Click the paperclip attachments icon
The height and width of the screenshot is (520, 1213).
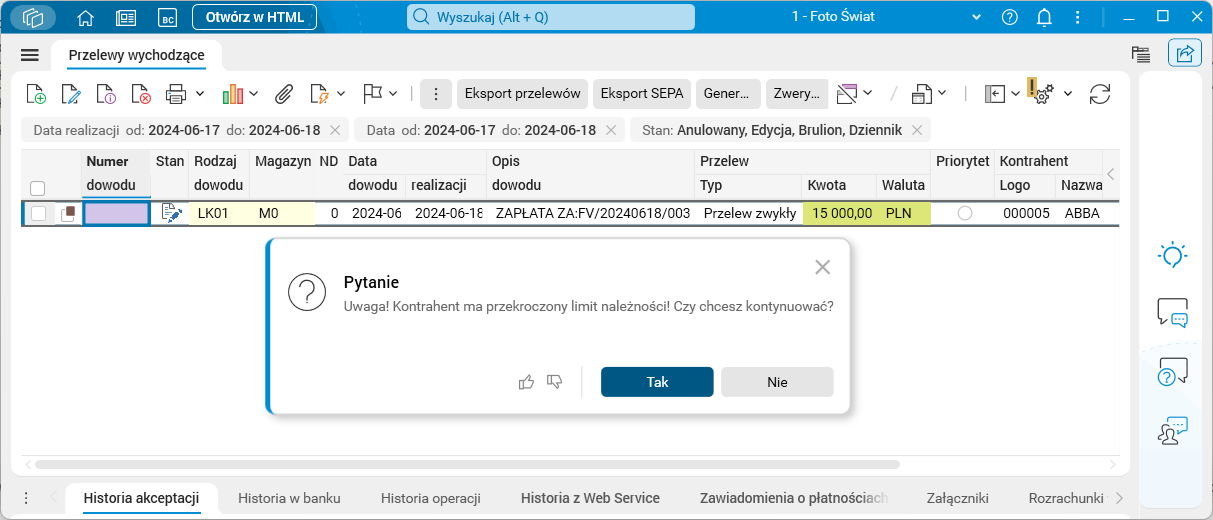(284, 94)
